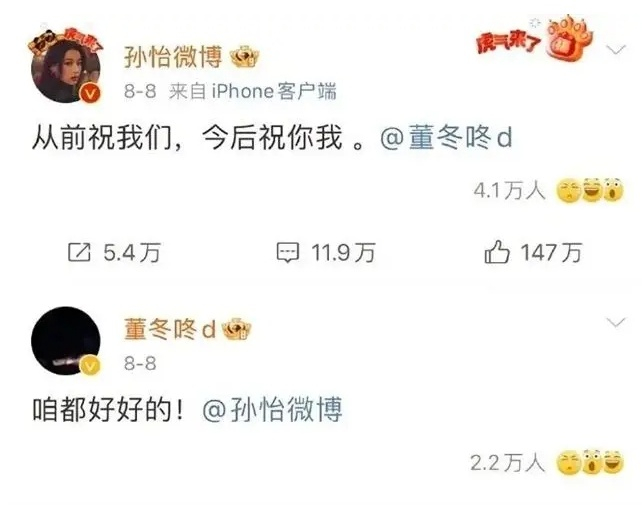Follow the @董冬咚d mention link
The width and height of the screenshot is (642, 525).
click(446, 138)
